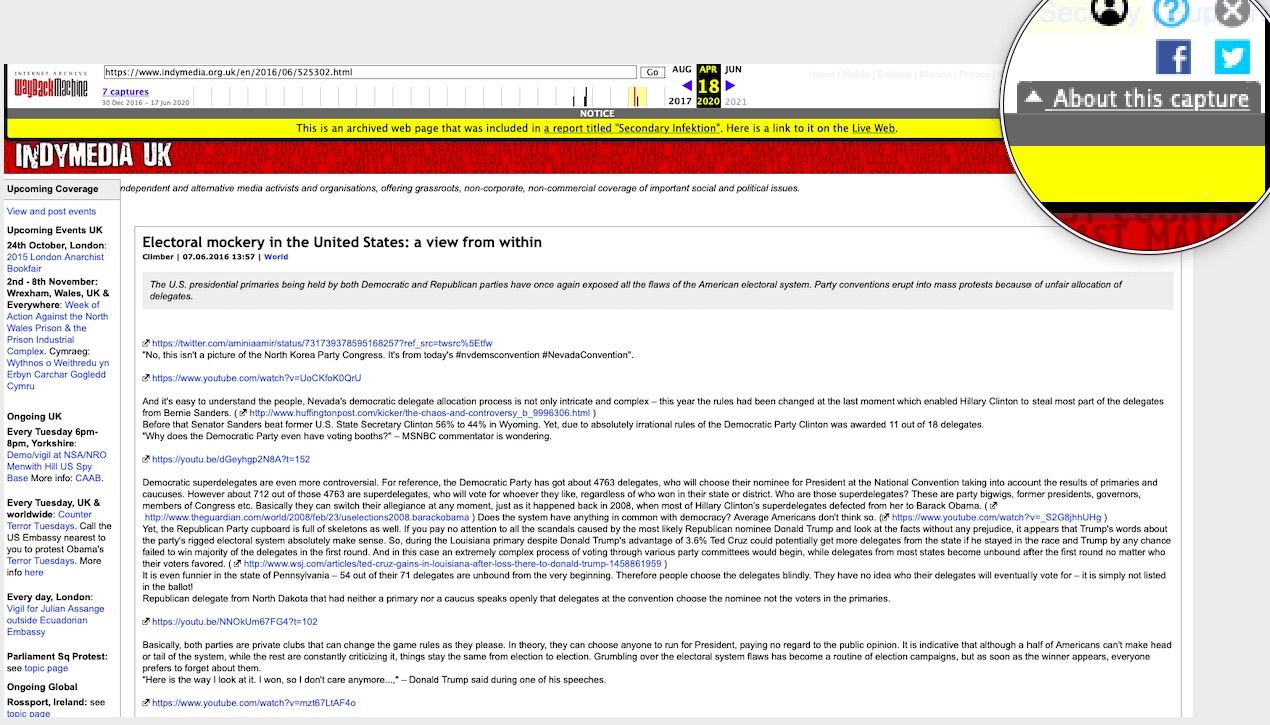Click the Wayback Machine logo

point(50,85)
